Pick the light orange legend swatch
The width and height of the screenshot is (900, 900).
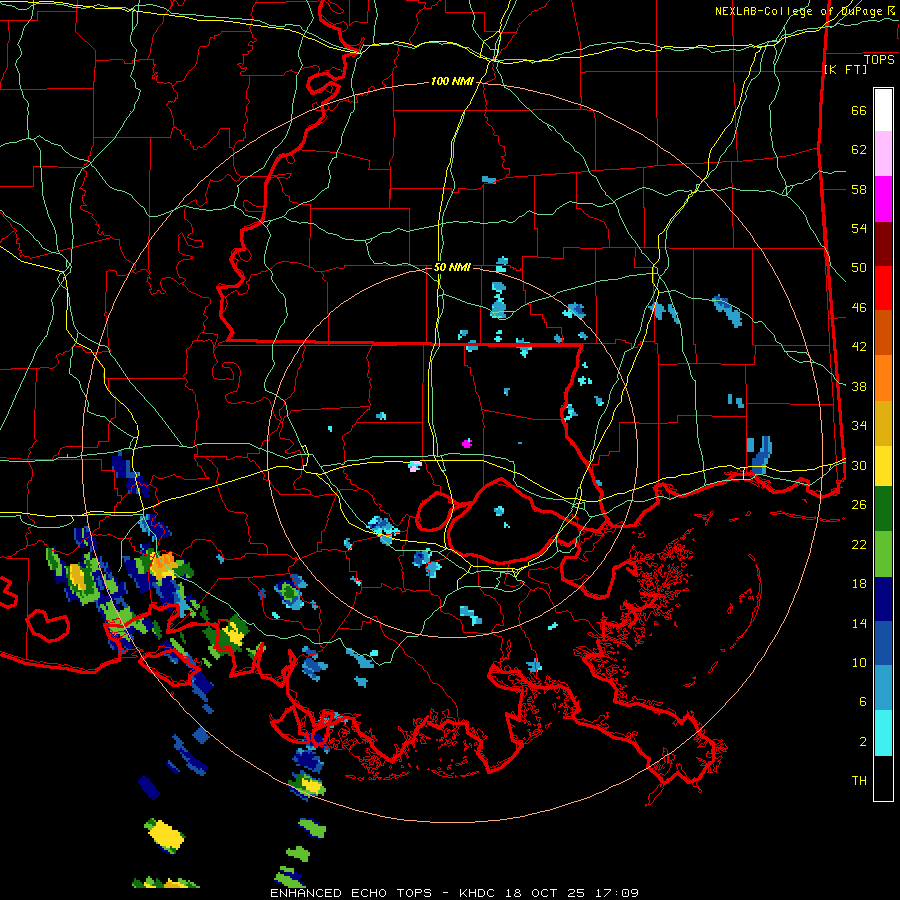pos(883,378)
